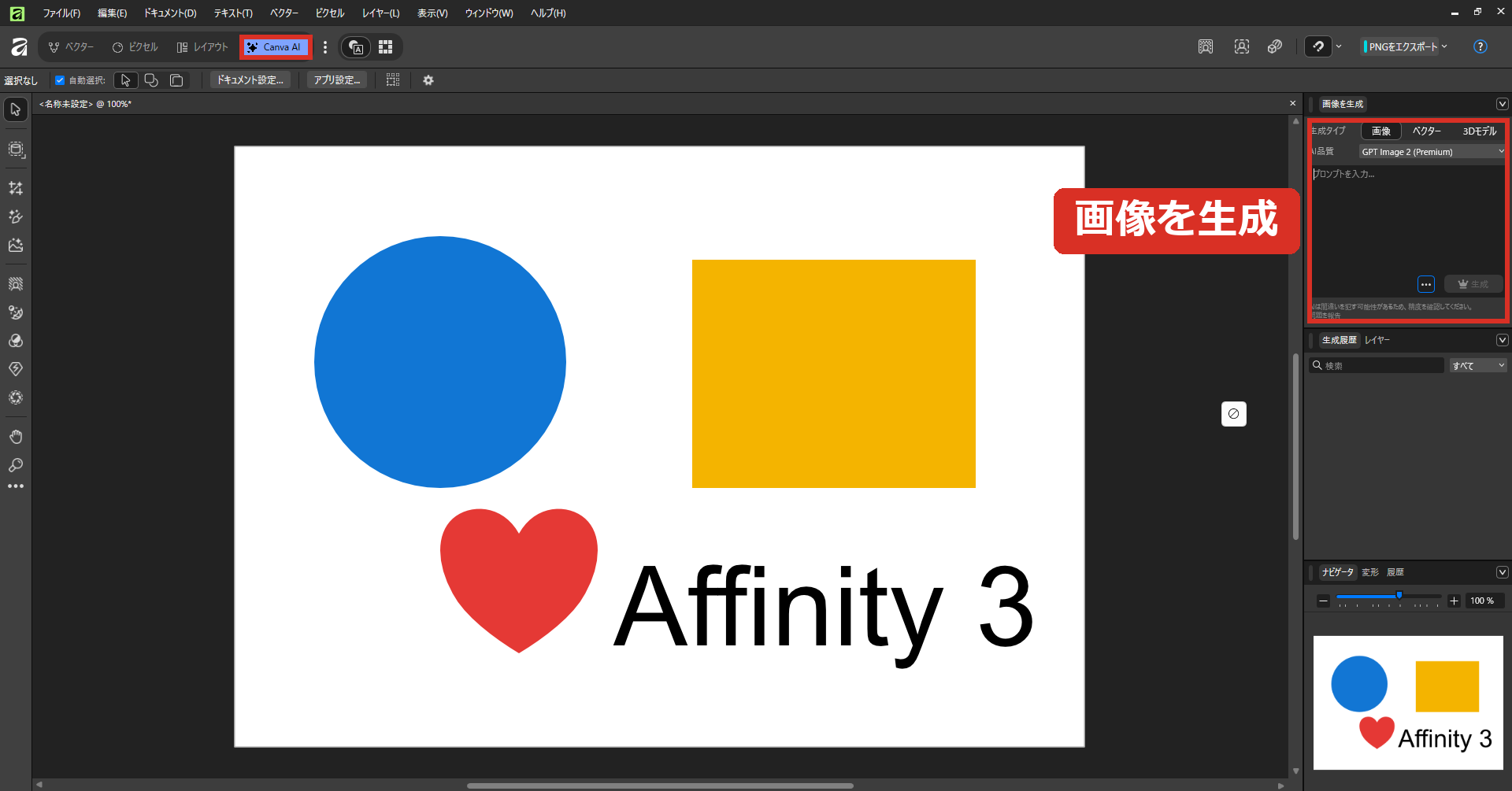Toggle the 自動選択 checkbox

60,80
